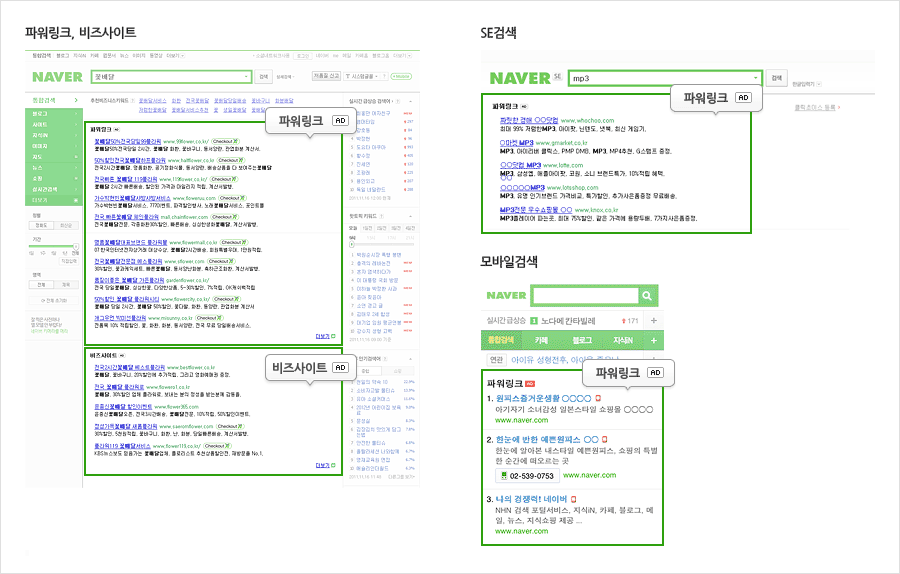
Task: Collapse the 실시간 급상승 검색어 panel arrow
Action: coord(411,101)
